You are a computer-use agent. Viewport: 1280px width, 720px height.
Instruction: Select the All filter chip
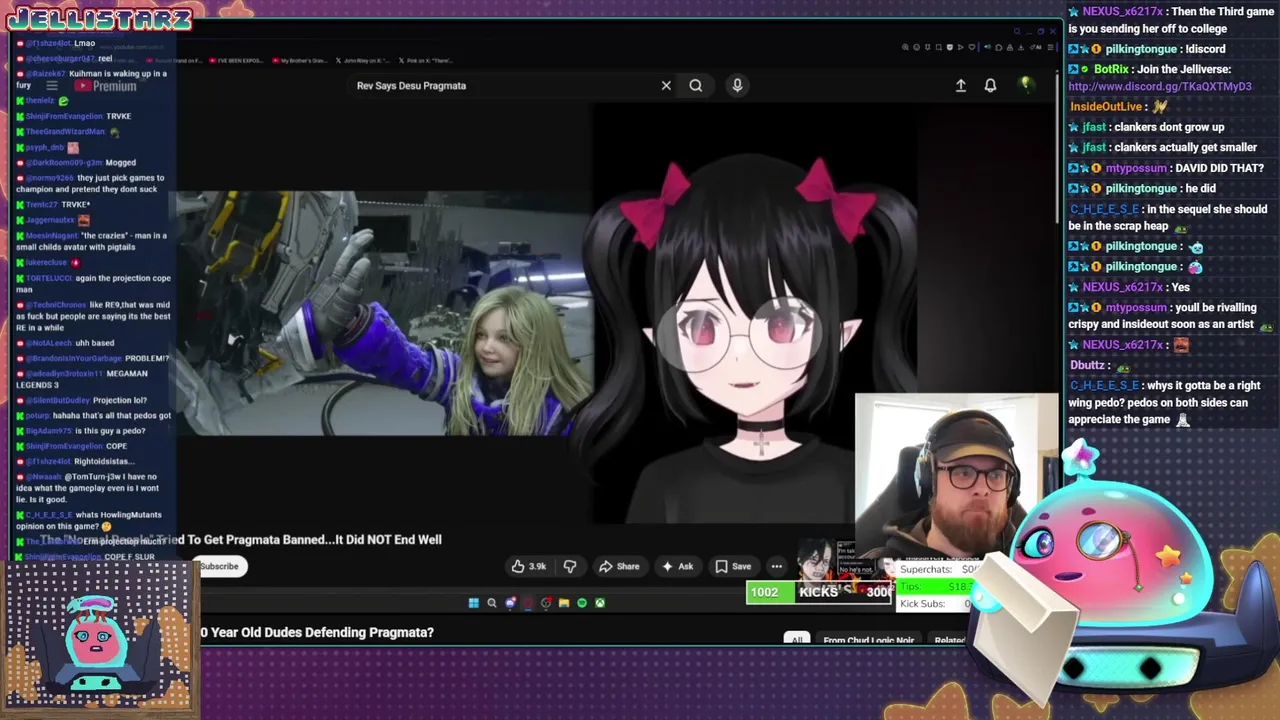[797, 640]
